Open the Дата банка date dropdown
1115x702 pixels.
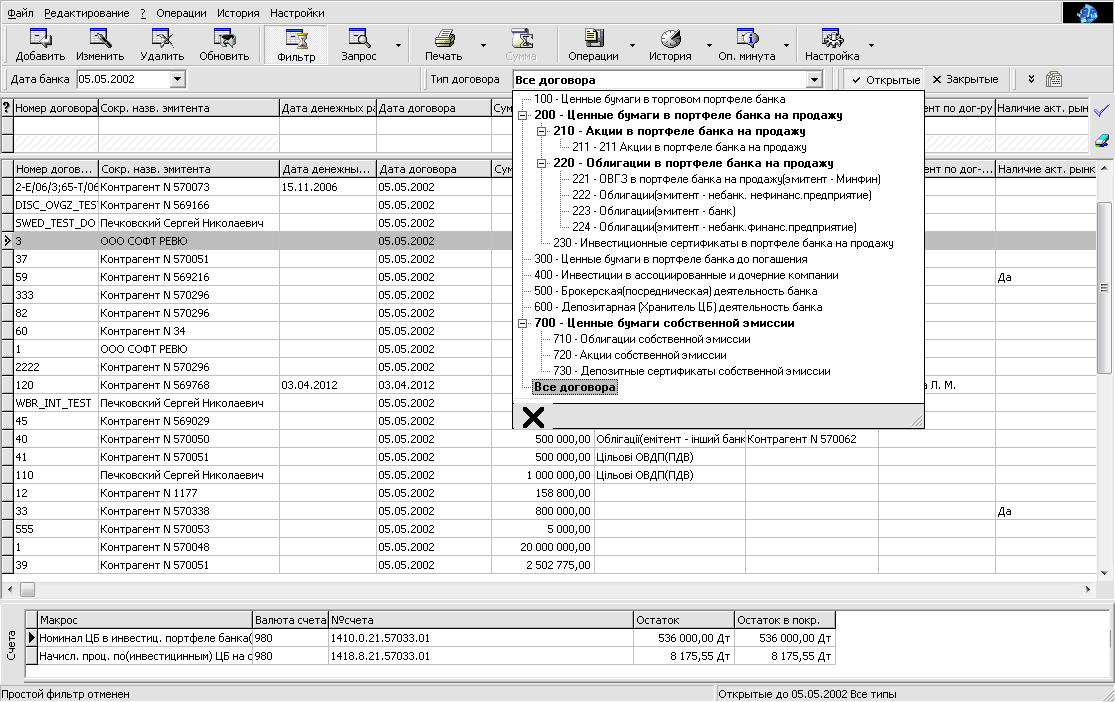(x=178, y=80)
